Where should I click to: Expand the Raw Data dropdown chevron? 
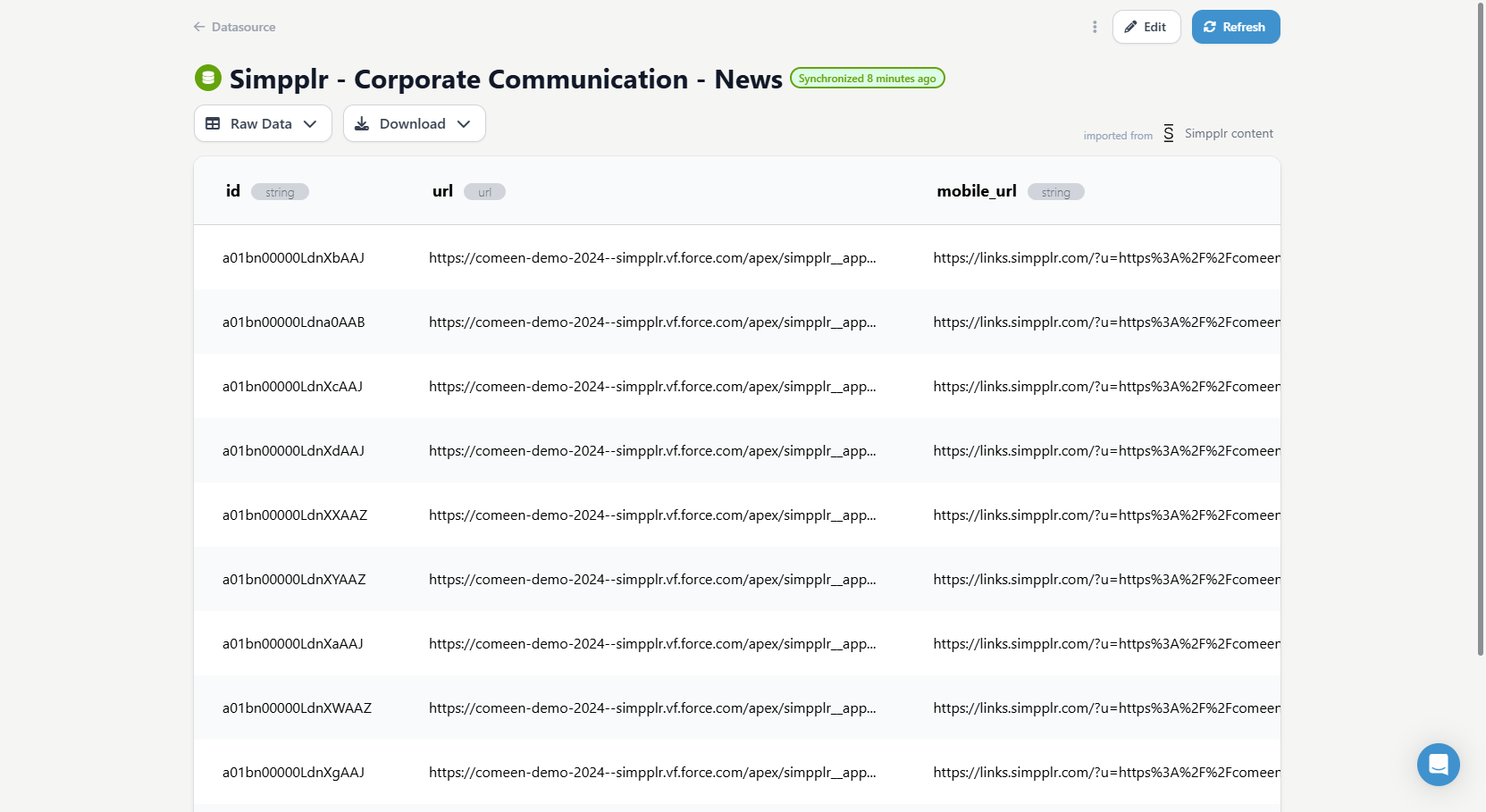(310, 123)
